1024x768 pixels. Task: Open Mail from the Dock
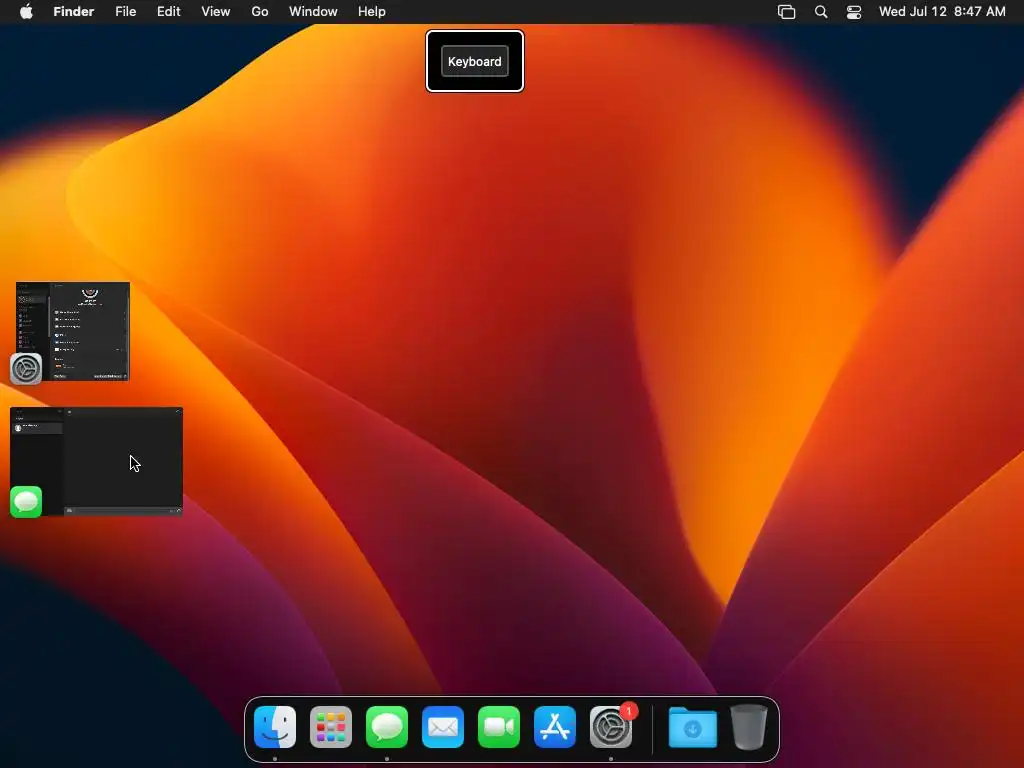click(x=443, y=727)
